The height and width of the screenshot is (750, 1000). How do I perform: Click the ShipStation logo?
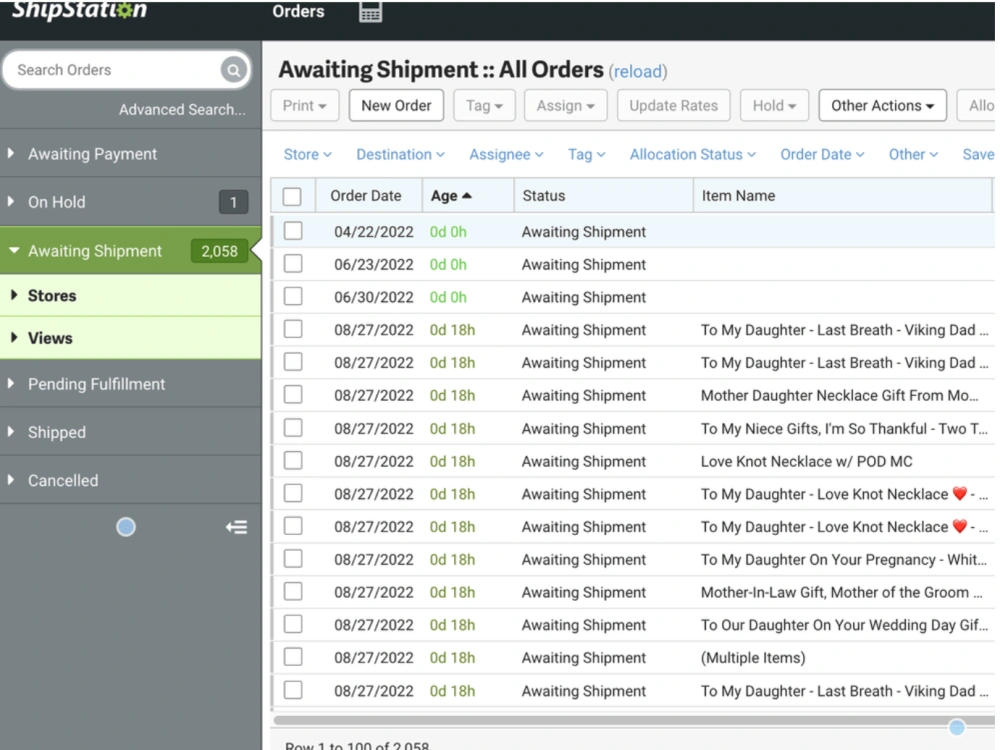click(77, 11)
